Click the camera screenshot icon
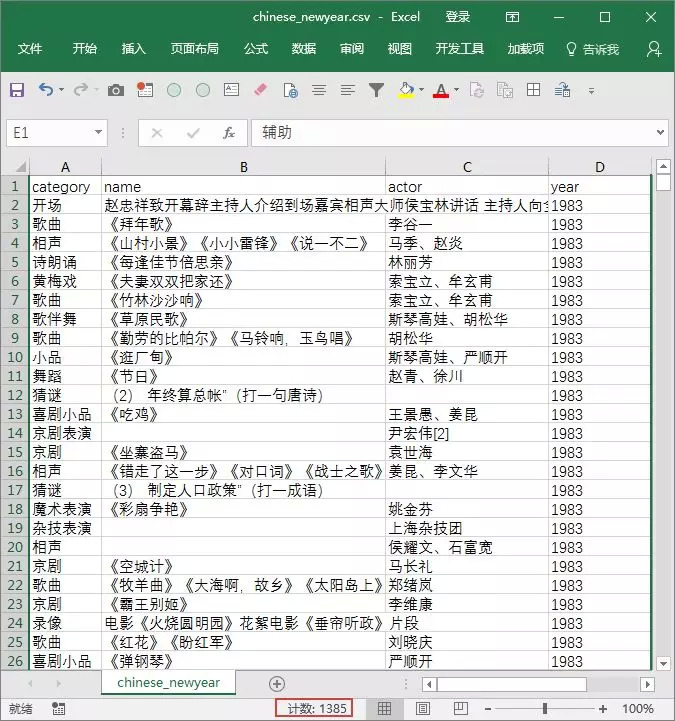Viewport: 675px width, 721px height. click(x=116, y=90)
